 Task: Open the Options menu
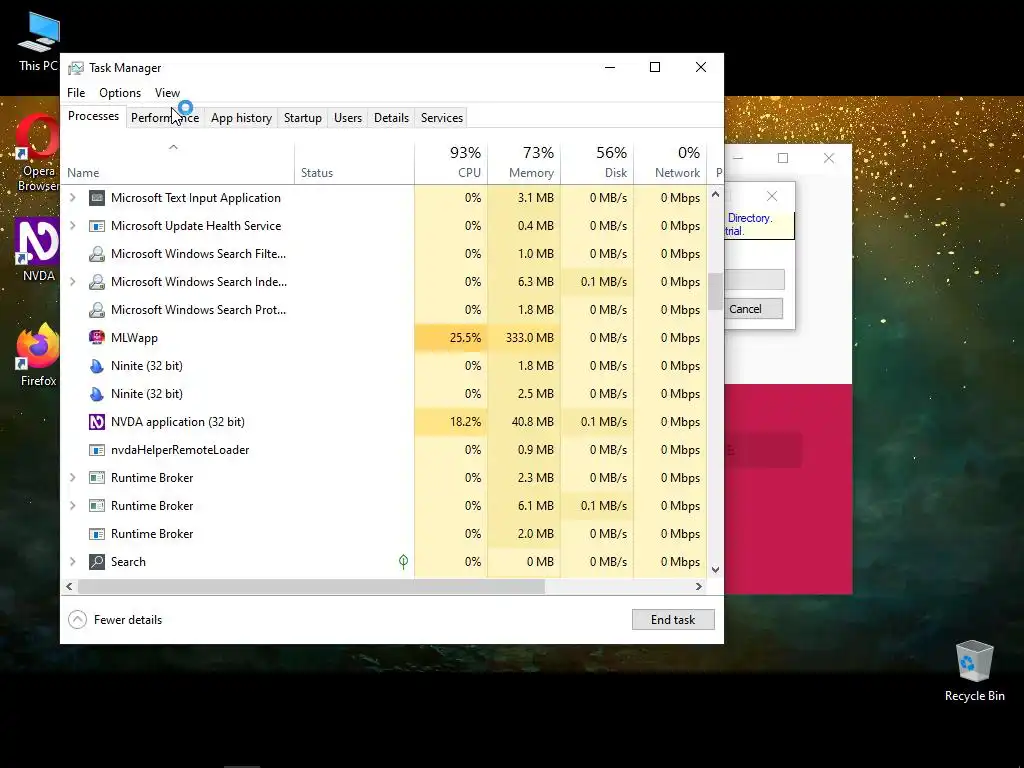tap(120, 93)
